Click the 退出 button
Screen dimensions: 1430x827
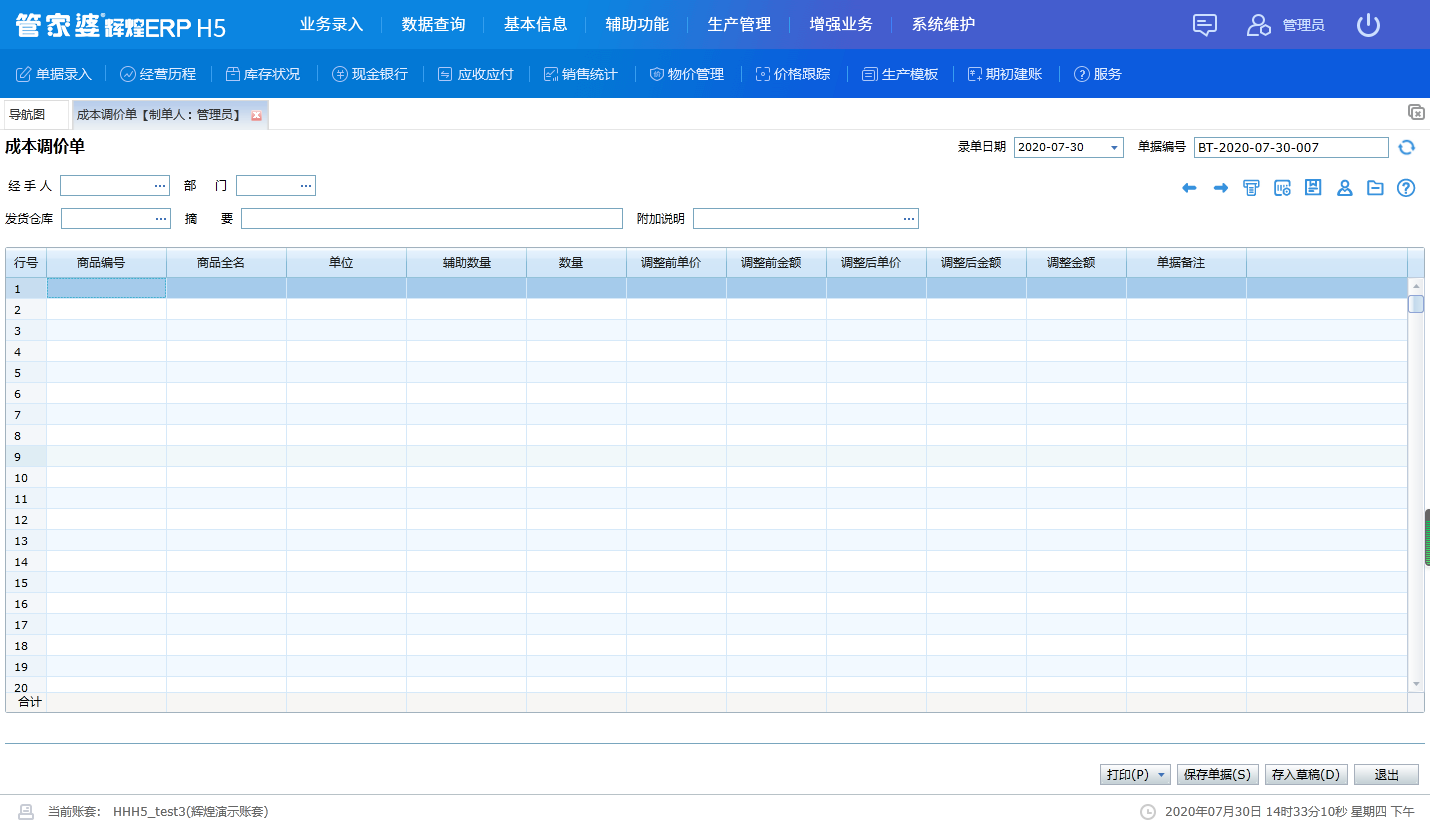click(x=1386, y=775)
